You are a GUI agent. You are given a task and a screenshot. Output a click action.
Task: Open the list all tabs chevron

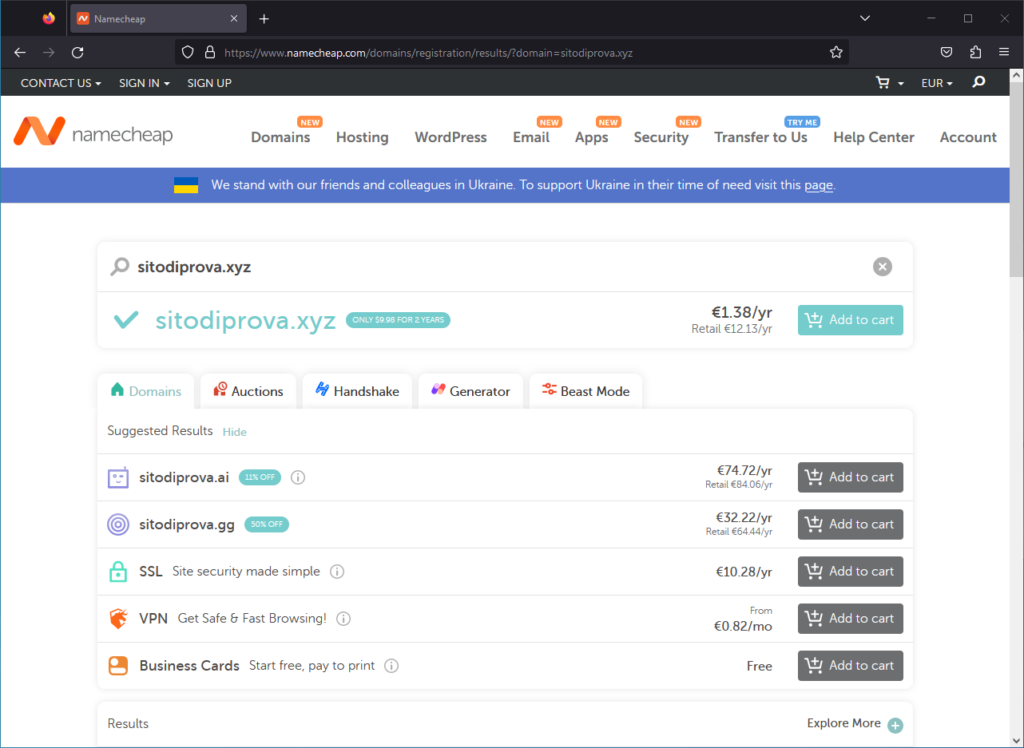[x=865, y=18]
